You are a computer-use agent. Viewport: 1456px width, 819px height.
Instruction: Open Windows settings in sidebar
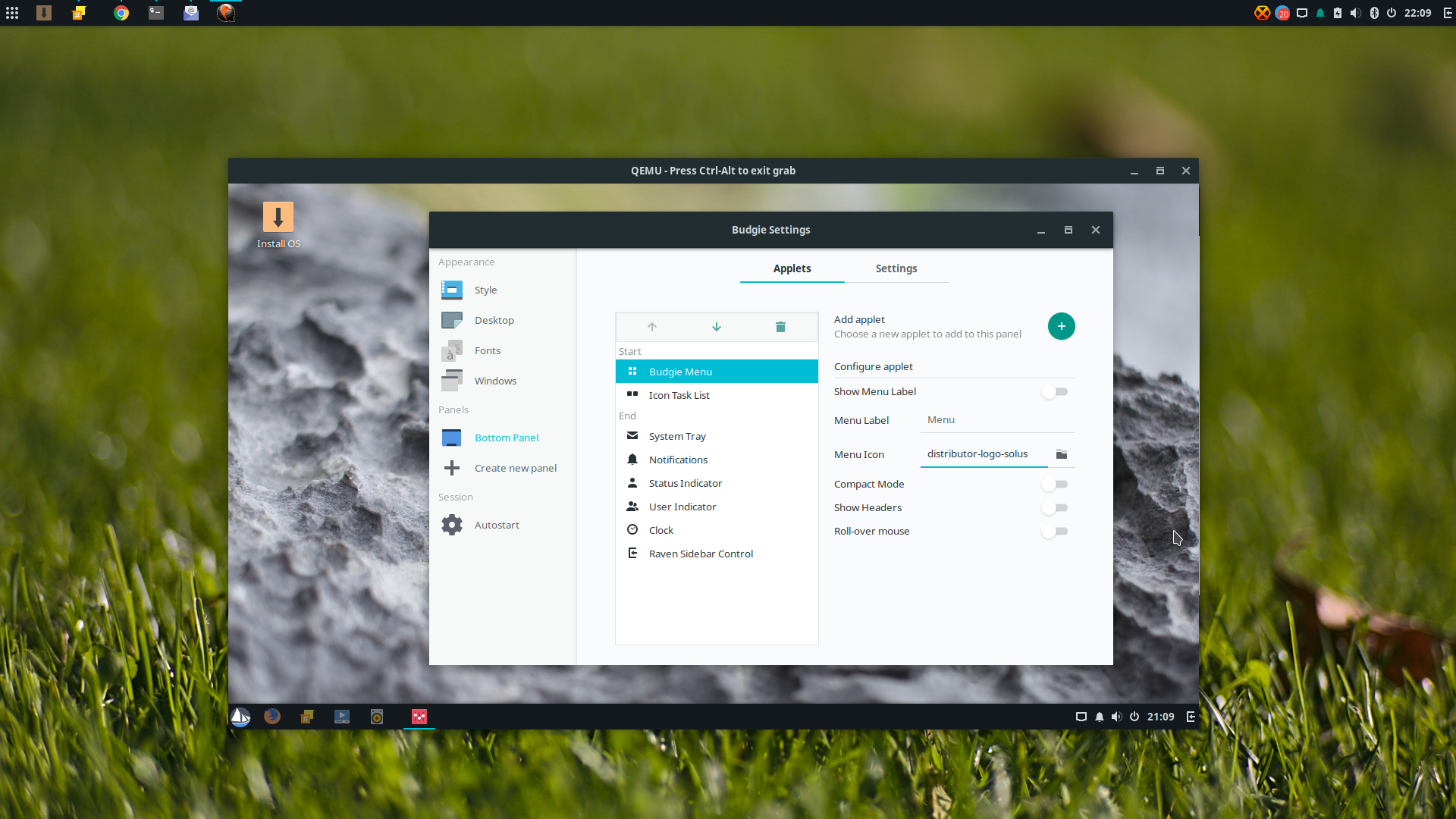point(502,381)
